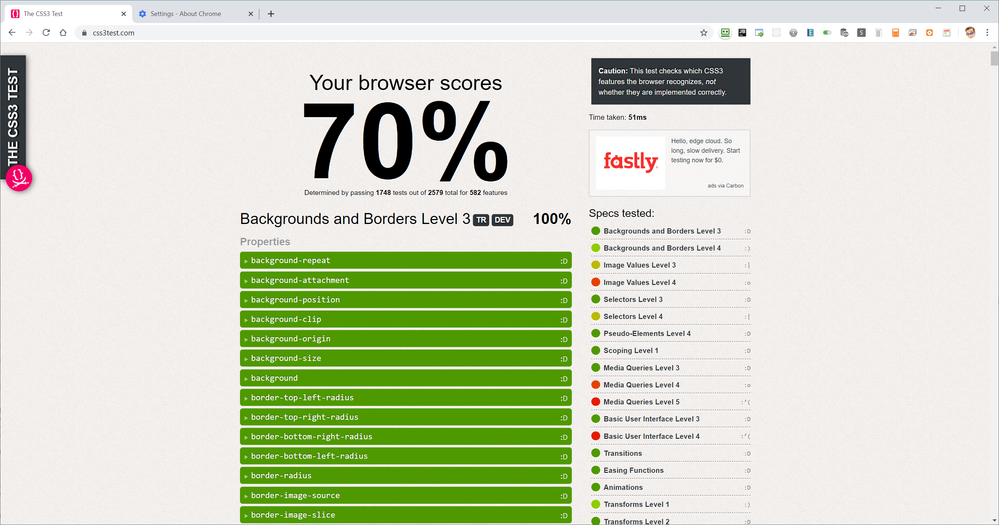Viewport: 999px width, 525px height.
Task: Open the green robot face extension
Action: [x=725, y=32]
